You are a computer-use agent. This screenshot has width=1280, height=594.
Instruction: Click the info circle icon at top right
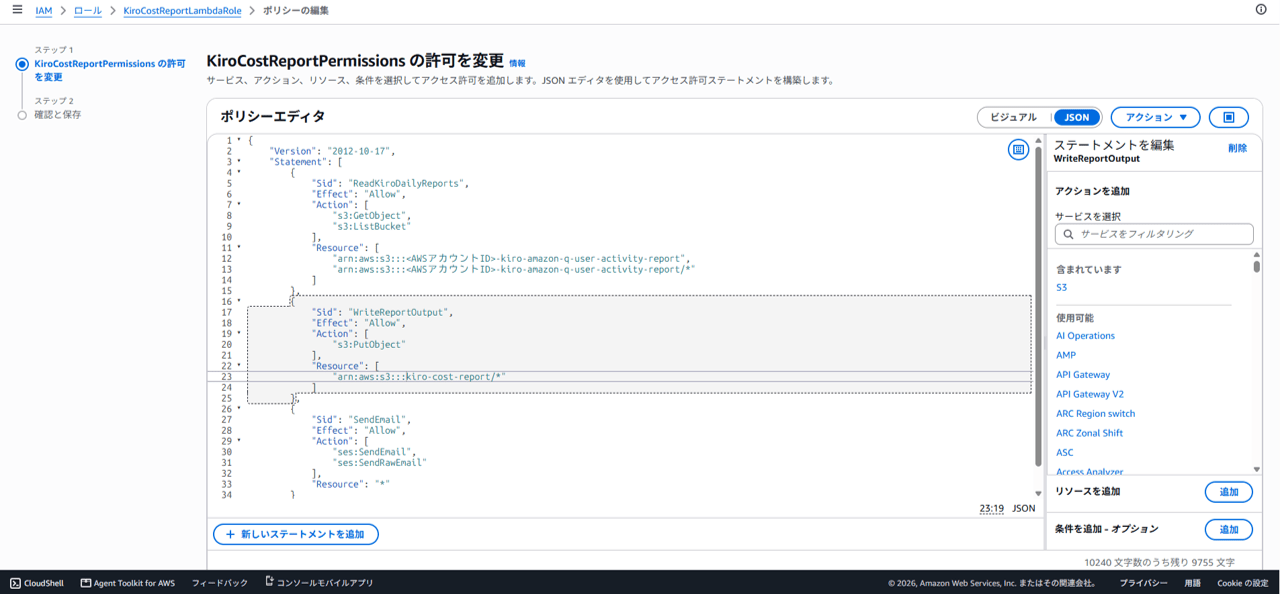(x=1260, y=10)
